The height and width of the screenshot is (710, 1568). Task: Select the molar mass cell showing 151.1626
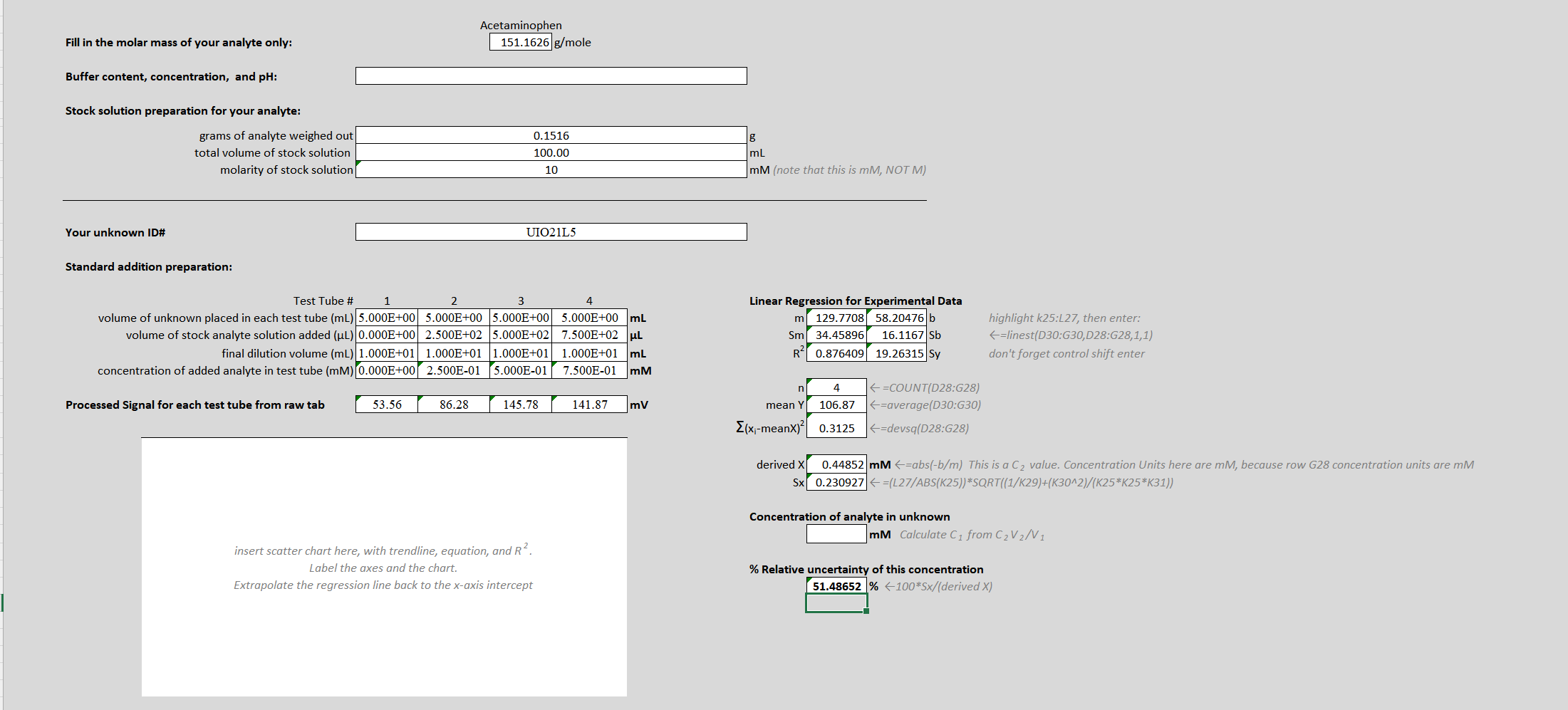click(521, 42)
